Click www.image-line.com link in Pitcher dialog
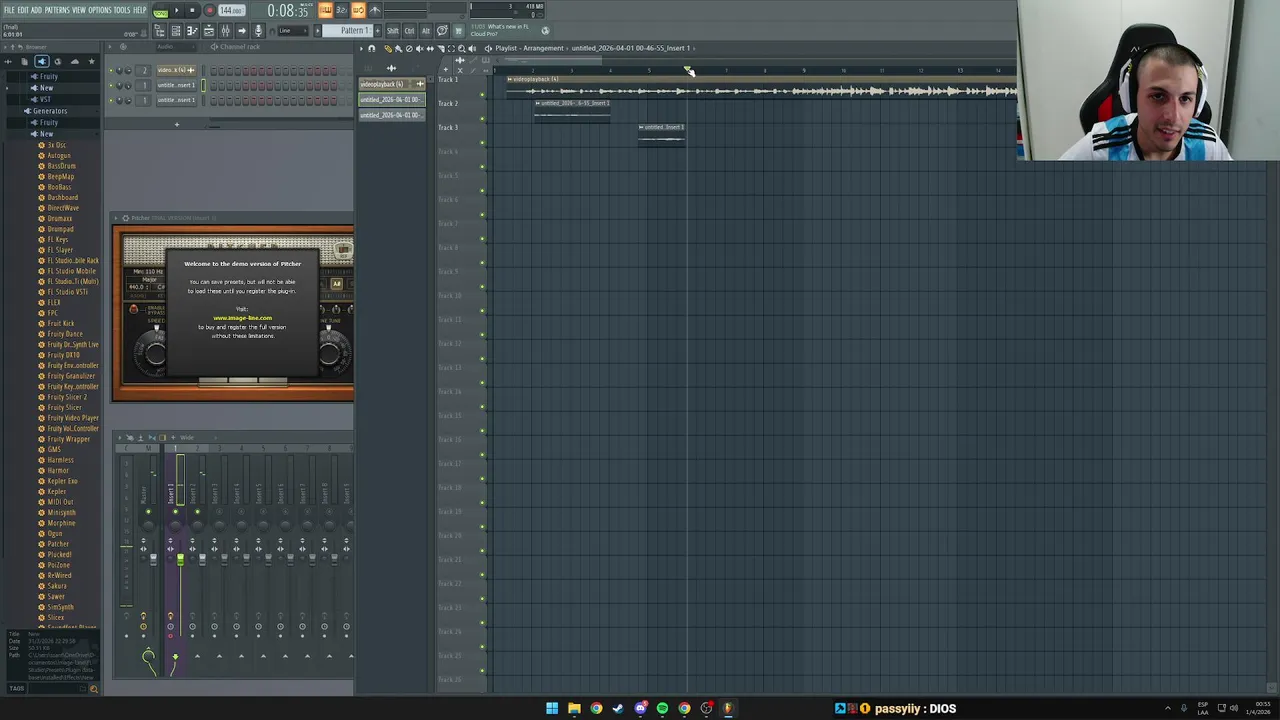This screenshot has height=720, width=1280. point(242,318)
